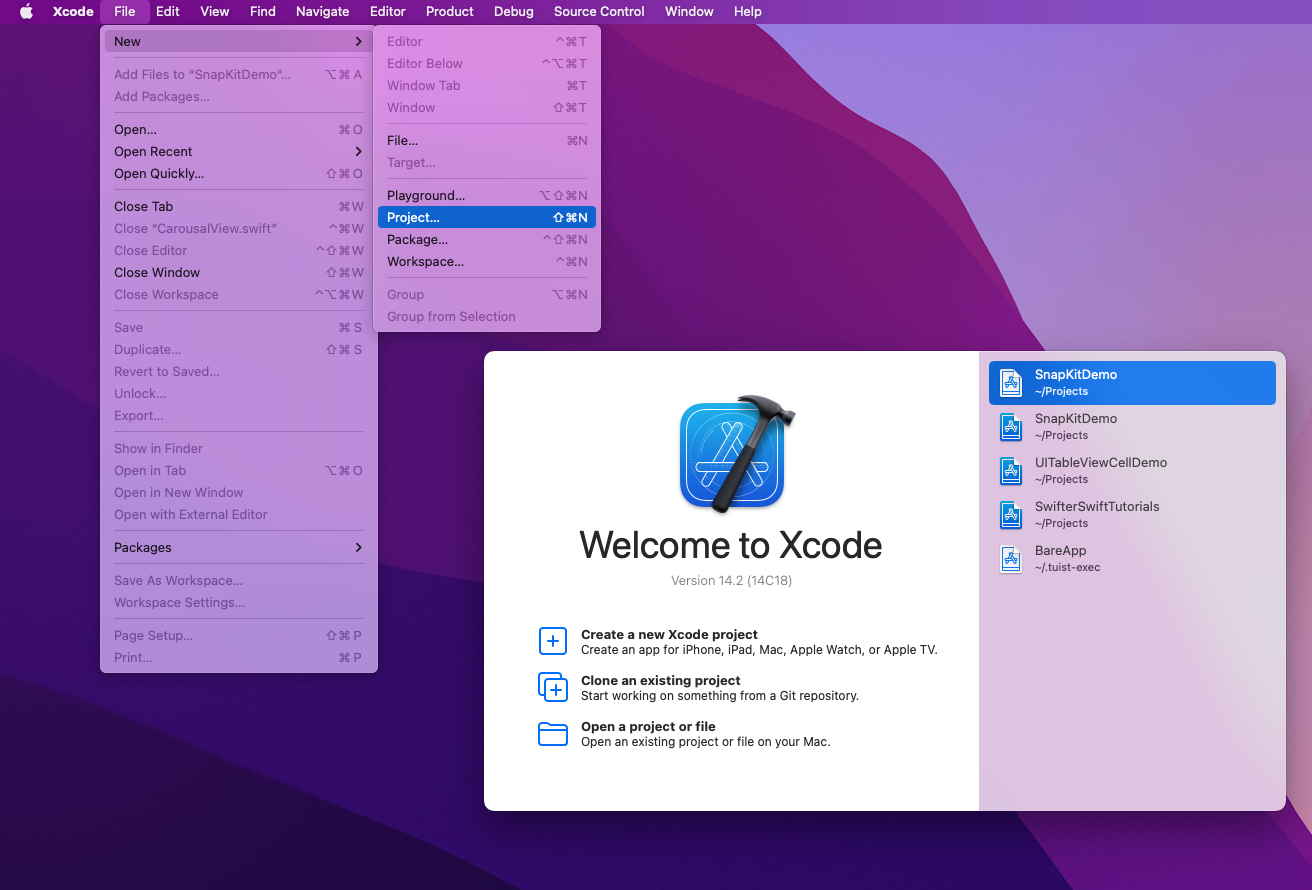Open the Navigate menu
1312x890 pixels.
[323, 12]
